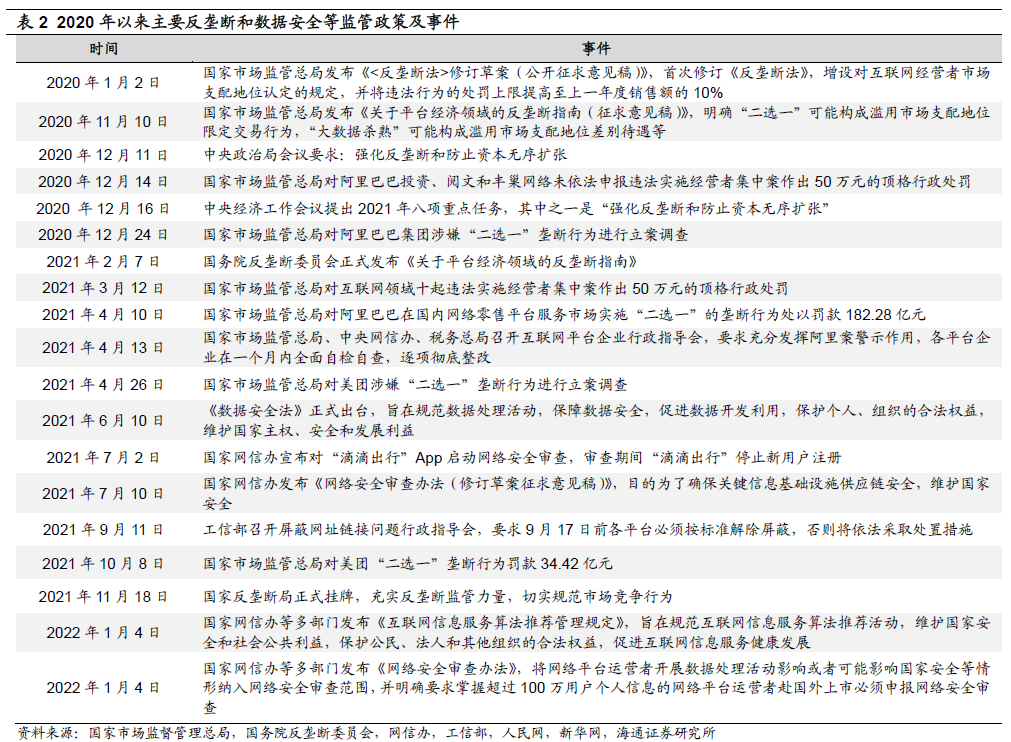Select the date cell "2021 年 11 月 18 日"
The height and width of the screenshot is (742, 1011).
[103, 597]
